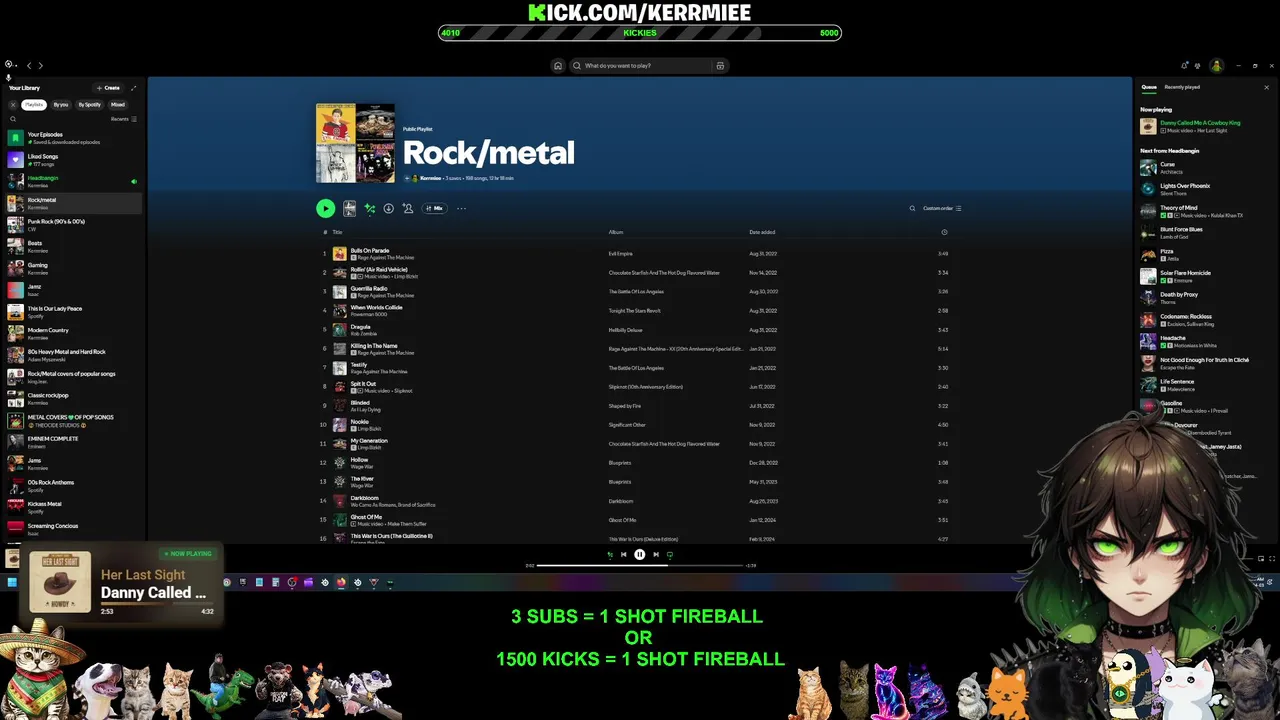1280x720 pixels.
Task: Play Dragula track
Action: point(640,330)
